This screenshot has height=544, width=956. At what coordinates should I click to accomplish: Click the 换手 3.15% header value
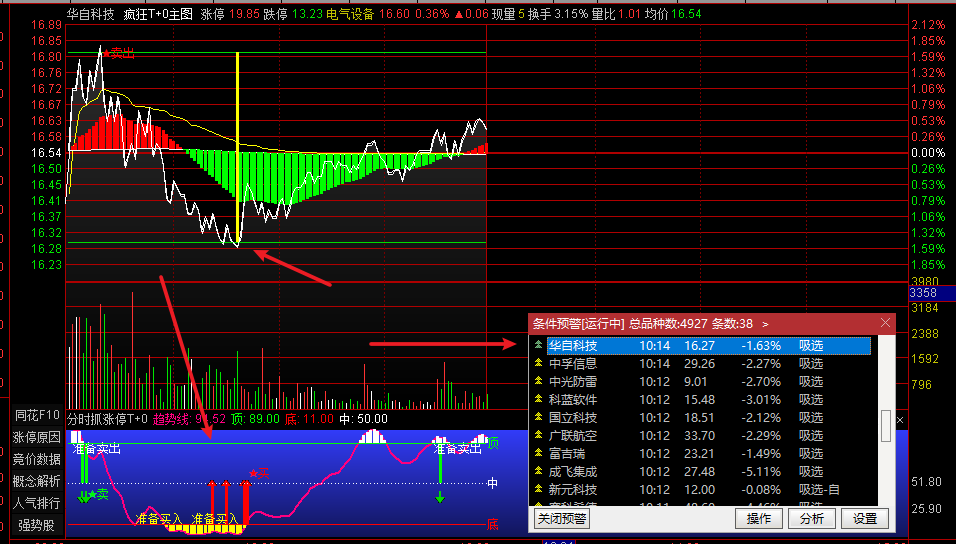point(558,13)
